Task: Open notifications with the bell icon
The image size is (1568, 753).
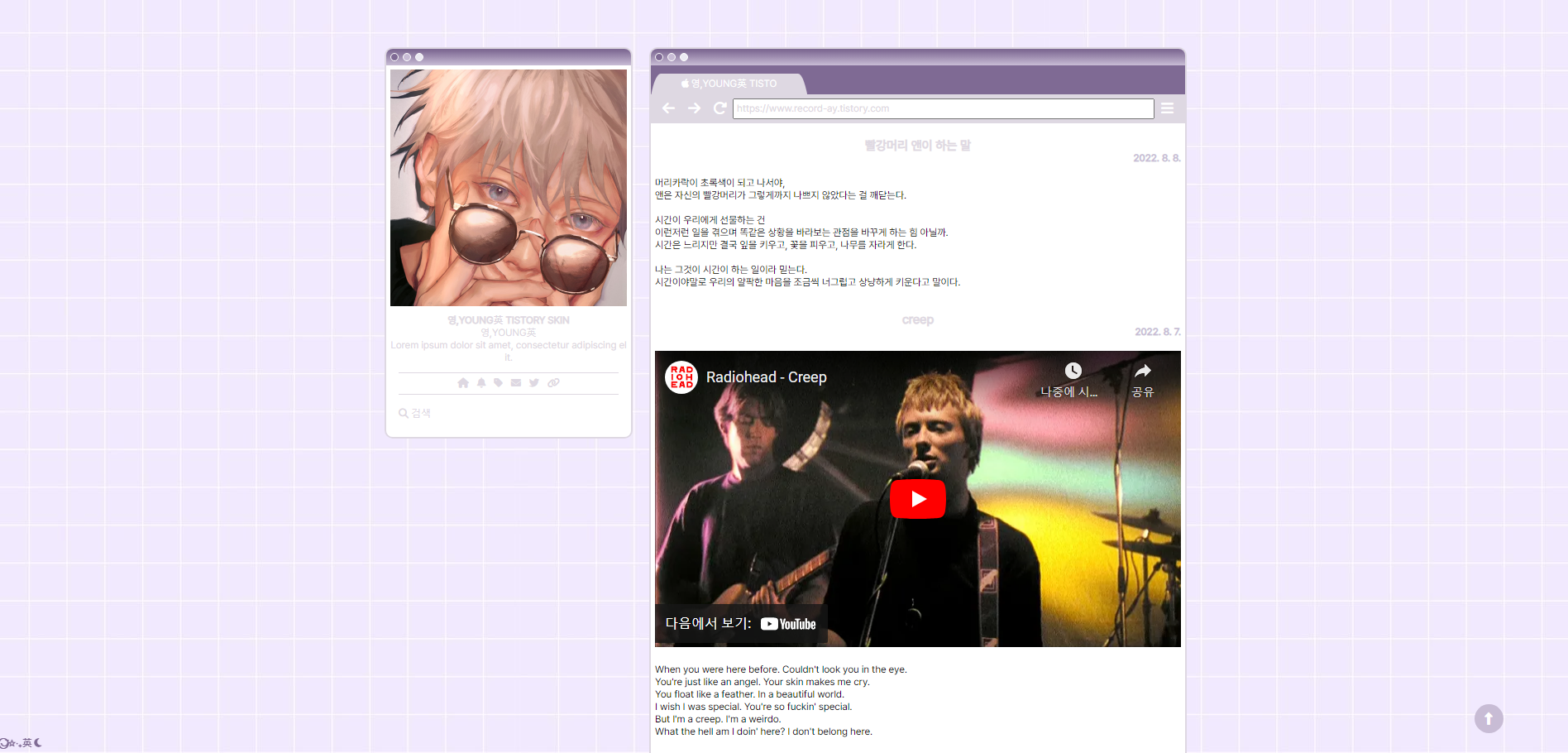Action: [481, 382]
